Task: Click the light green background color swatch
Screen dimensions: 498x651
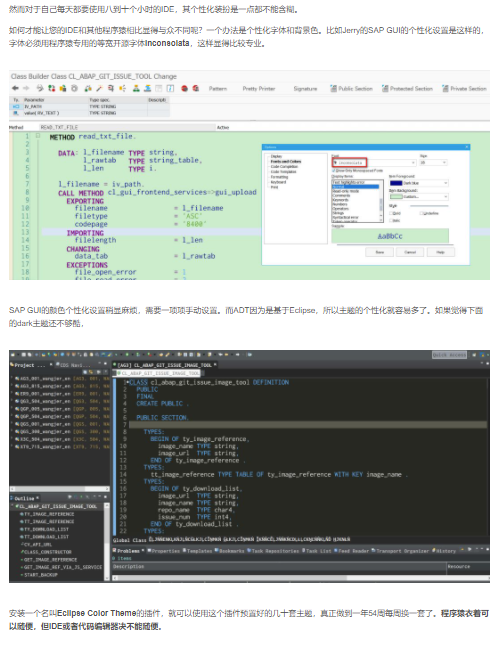Action: tap(396, 197)
